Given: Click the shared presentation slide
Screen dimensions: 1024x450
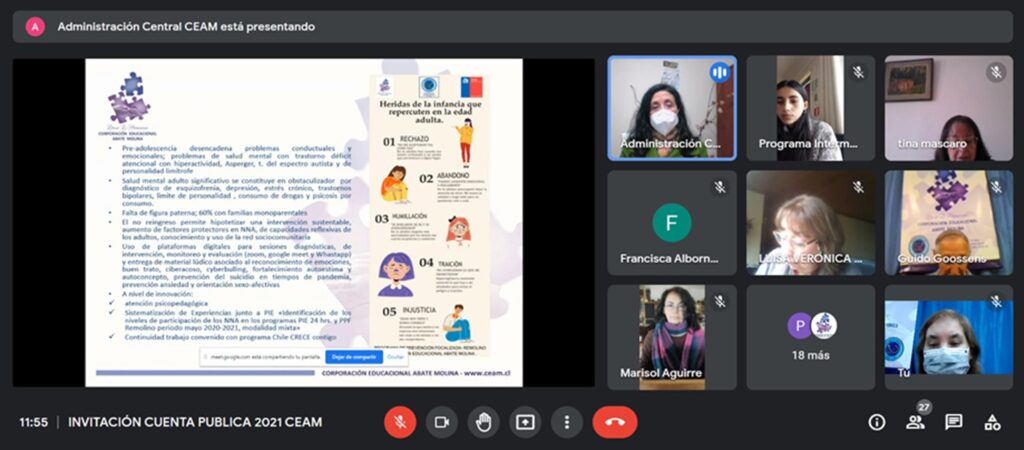Looking at the screenshot, I should 303,222.
